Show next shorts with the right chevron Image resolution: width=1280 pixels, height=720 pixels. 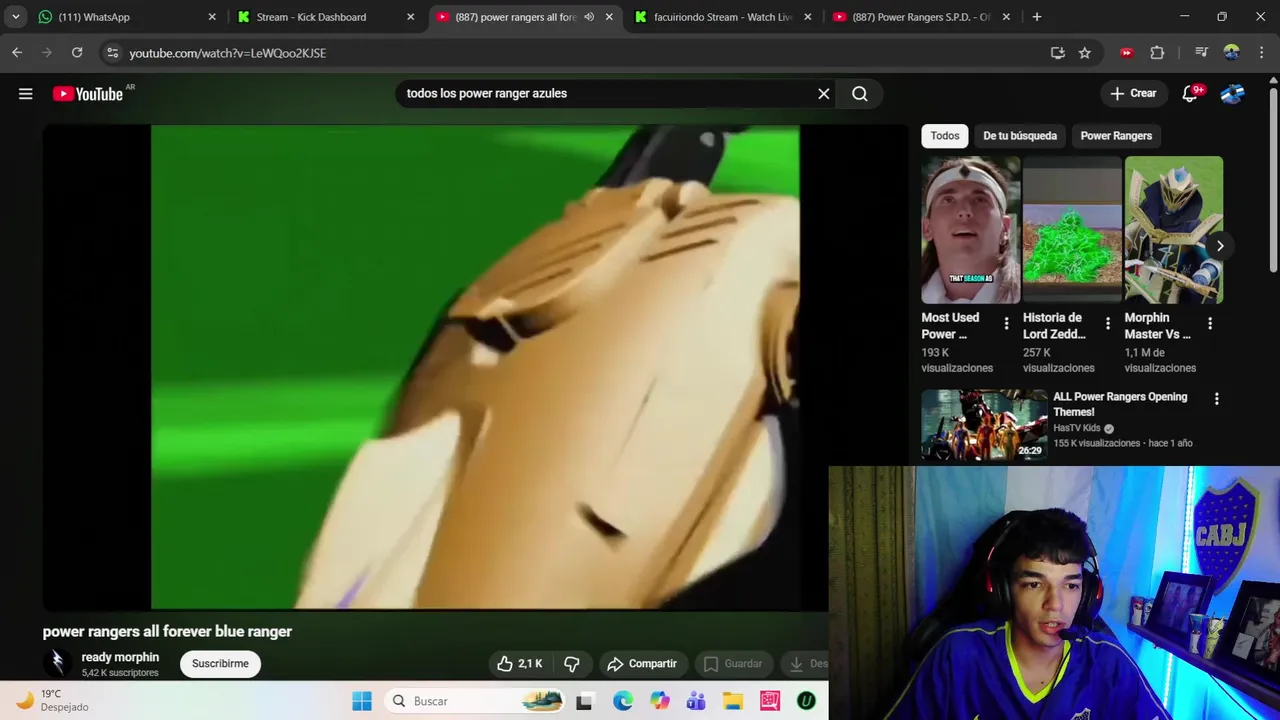click(x=1220, y=246)
